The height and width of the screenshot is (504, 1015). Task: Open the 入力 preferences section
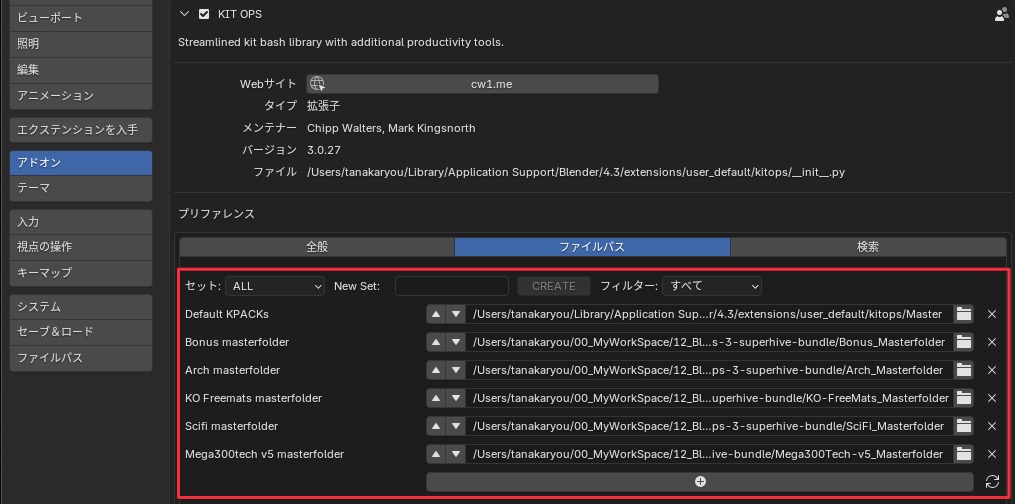coord(81,222)
